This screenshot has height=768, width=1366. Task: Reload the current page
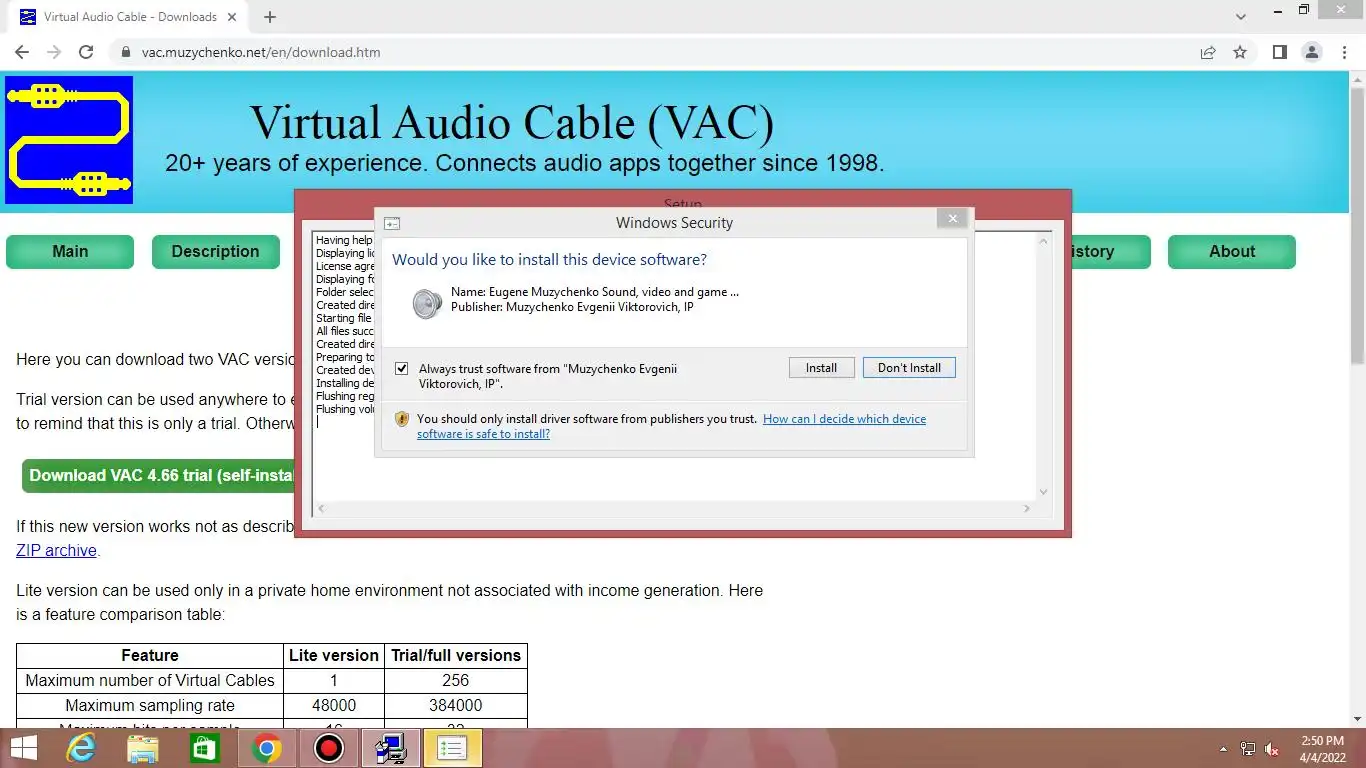tap(86, 52)
